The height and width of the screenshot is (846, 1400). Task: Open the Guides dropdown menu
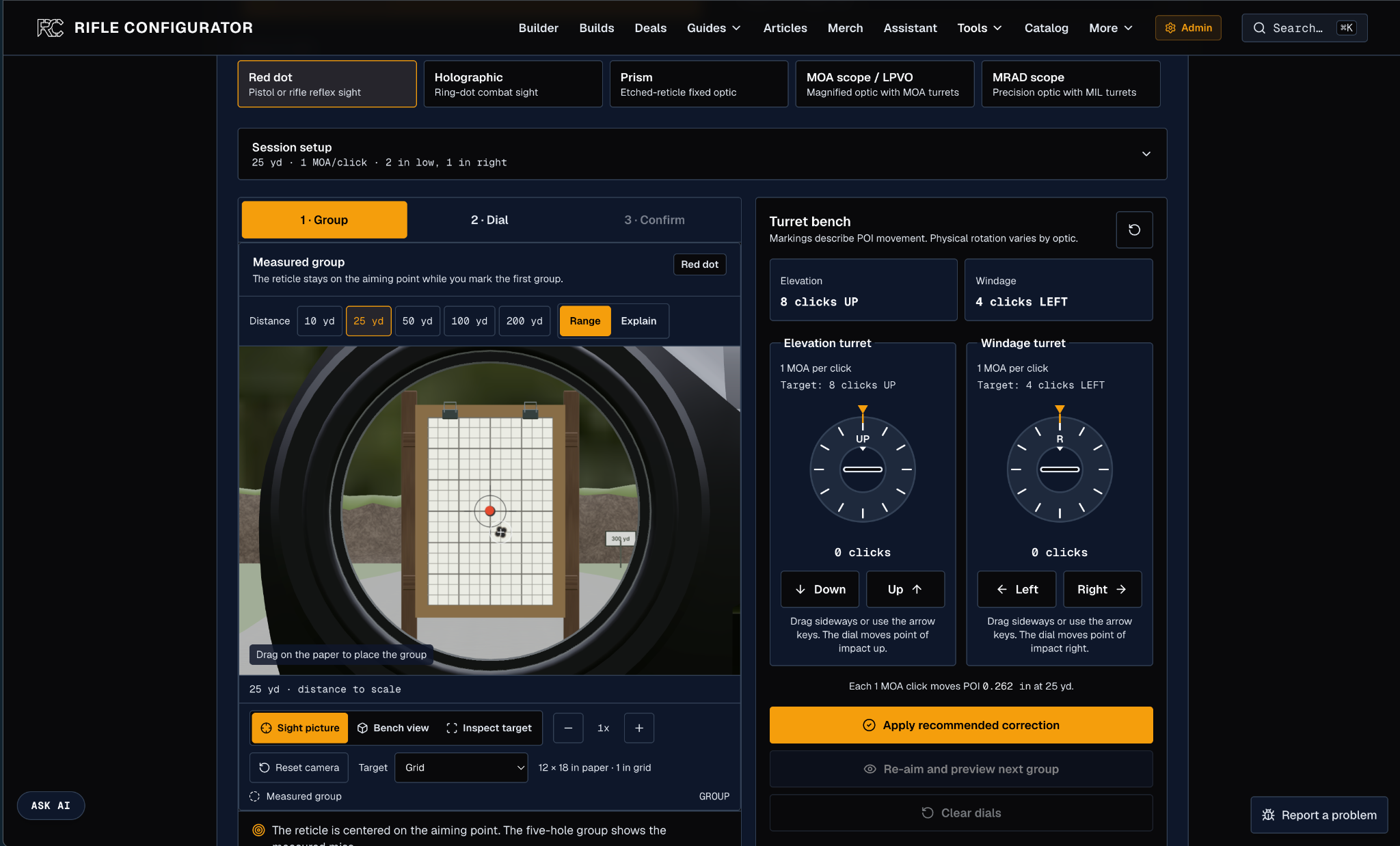point(714,28)
